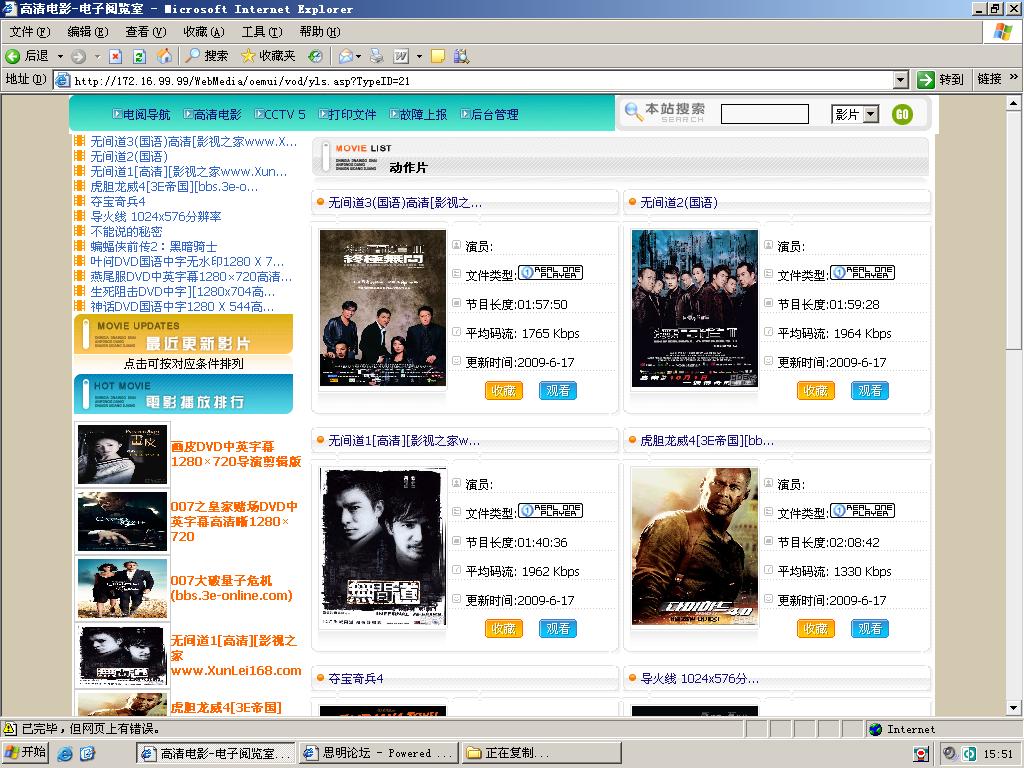Screen dimensions: 1024x768
Task: Click 收藏 for 无间道1[高清]
Action: point(504,628)
